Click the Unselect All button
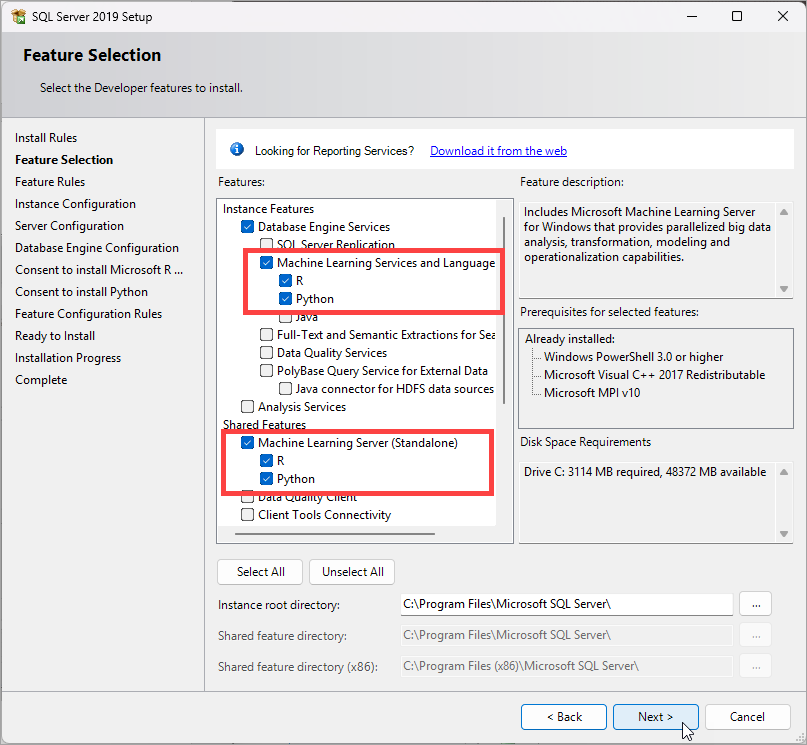Viewport: 807px width, 745px height. click(352, 572)
